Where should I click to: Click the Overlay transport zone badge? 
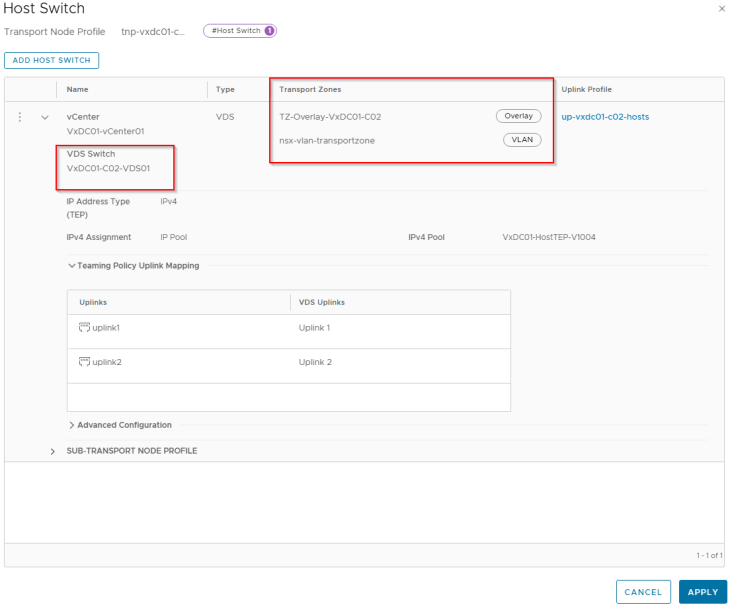[x=518, y=116]
